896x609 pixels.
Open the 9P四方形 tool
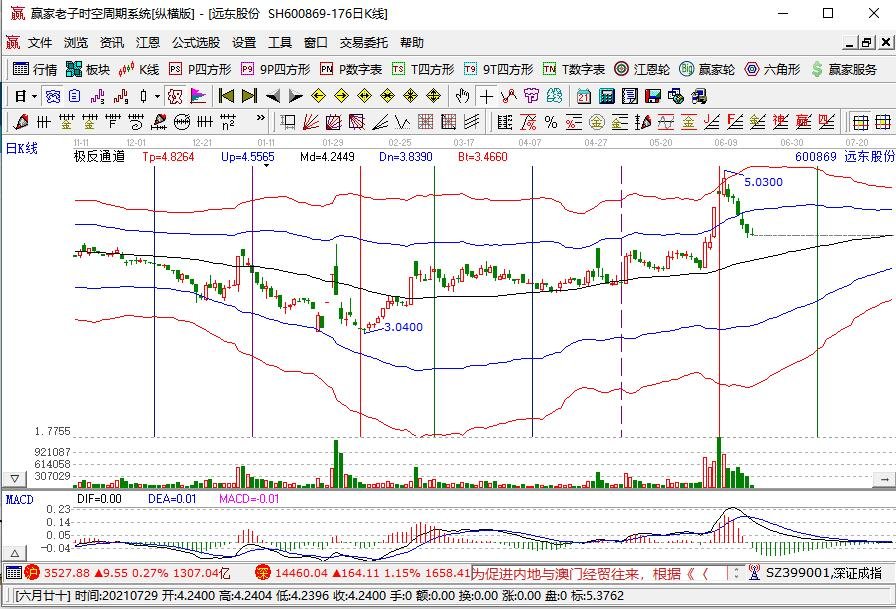click(275, 69)
